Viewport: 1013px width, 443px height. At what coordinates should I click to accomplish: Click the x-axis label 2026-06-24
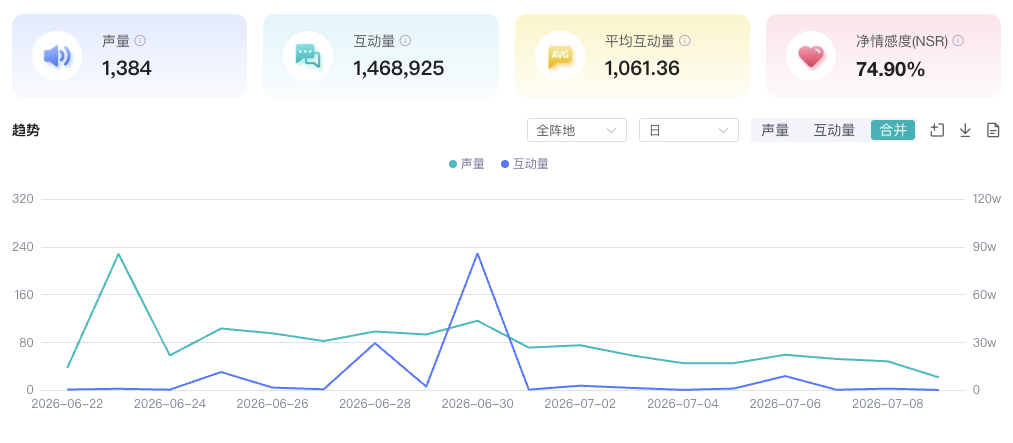170,404
